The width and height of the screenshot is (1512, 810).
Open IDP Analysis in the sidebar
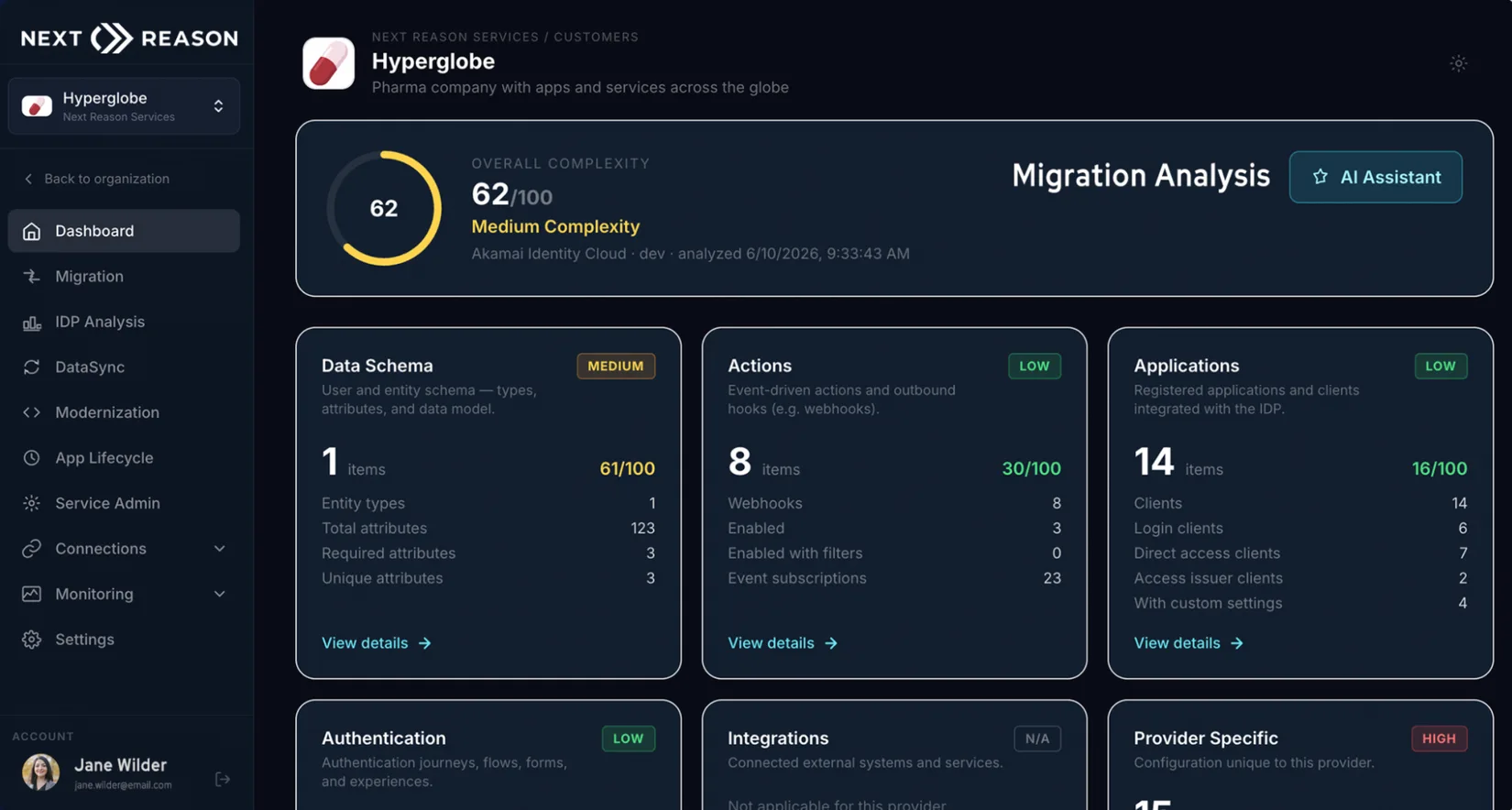tap(124, 322)
